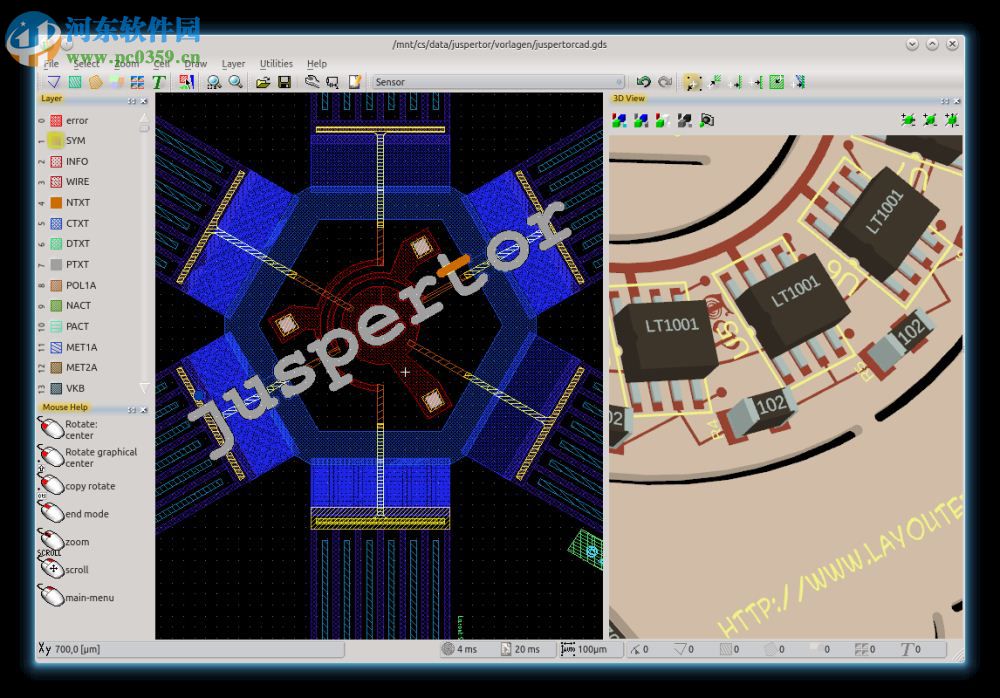1000x698 pixels.
Task: Open a file with the folder icon
Action: [x=263, y=82]
